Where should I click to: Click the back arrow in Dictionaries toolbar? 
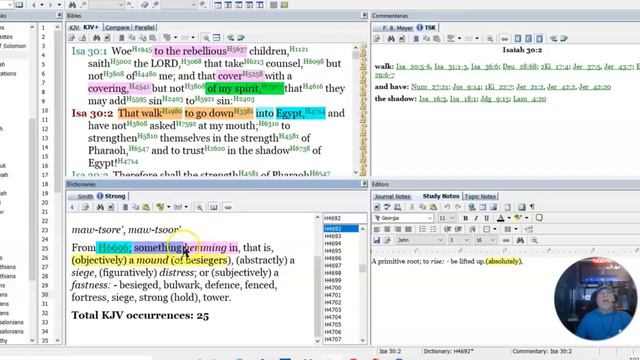click(72, 207)
